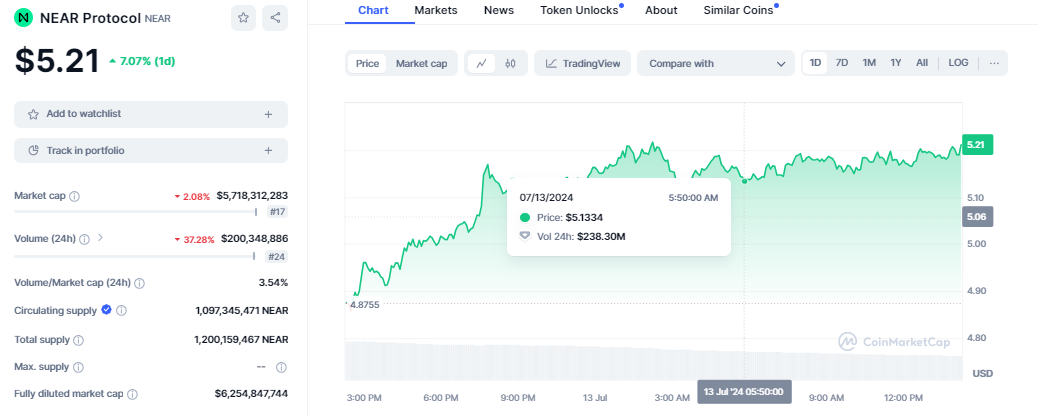The image size is (1038, 417).
Task: Click the 4.8755 opening price label
Action: [364, 305]
